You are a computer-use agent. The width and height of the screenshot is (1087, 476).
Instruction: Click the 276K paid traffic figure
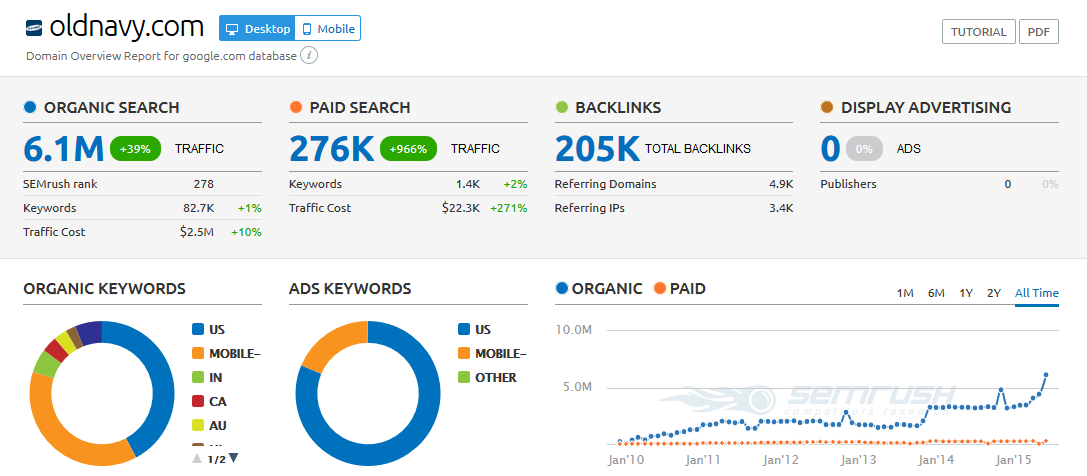pyautogui.click(x=332, y=148)
